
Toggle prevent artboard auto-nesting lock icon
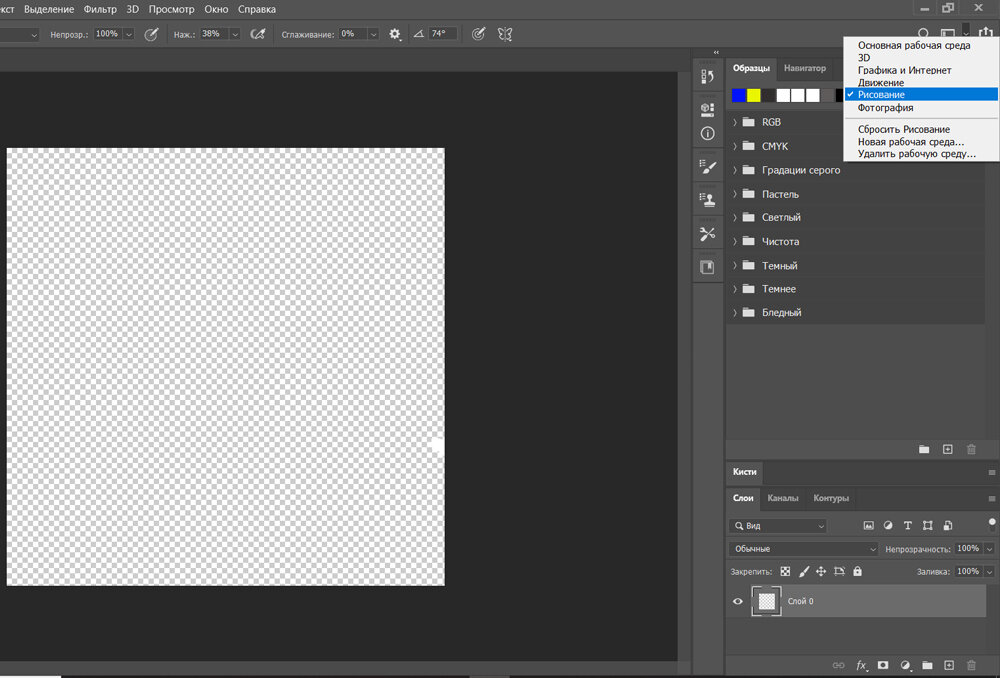839,571
